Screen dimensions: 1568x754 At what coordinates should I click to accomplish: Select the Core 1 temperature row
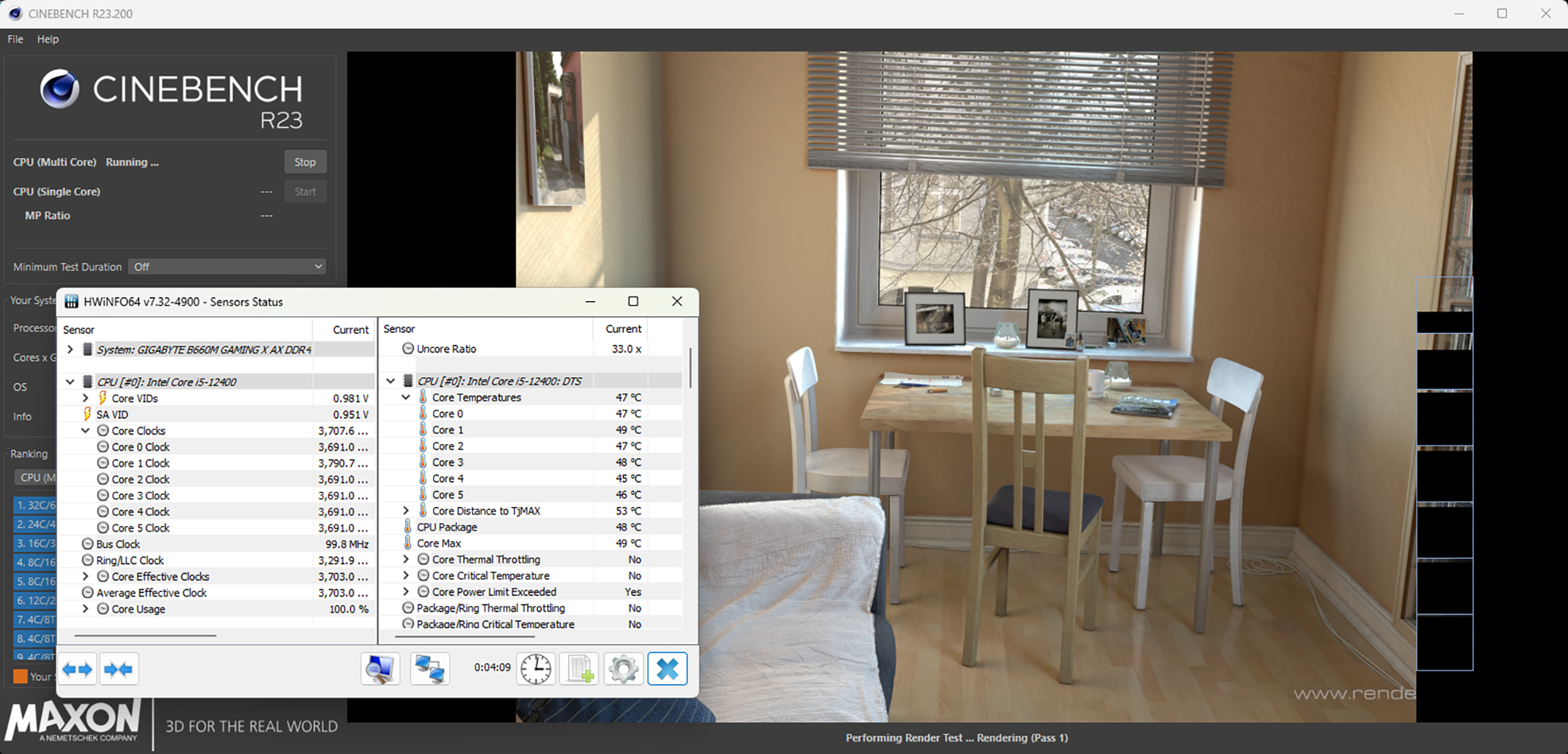click(531, 430)
